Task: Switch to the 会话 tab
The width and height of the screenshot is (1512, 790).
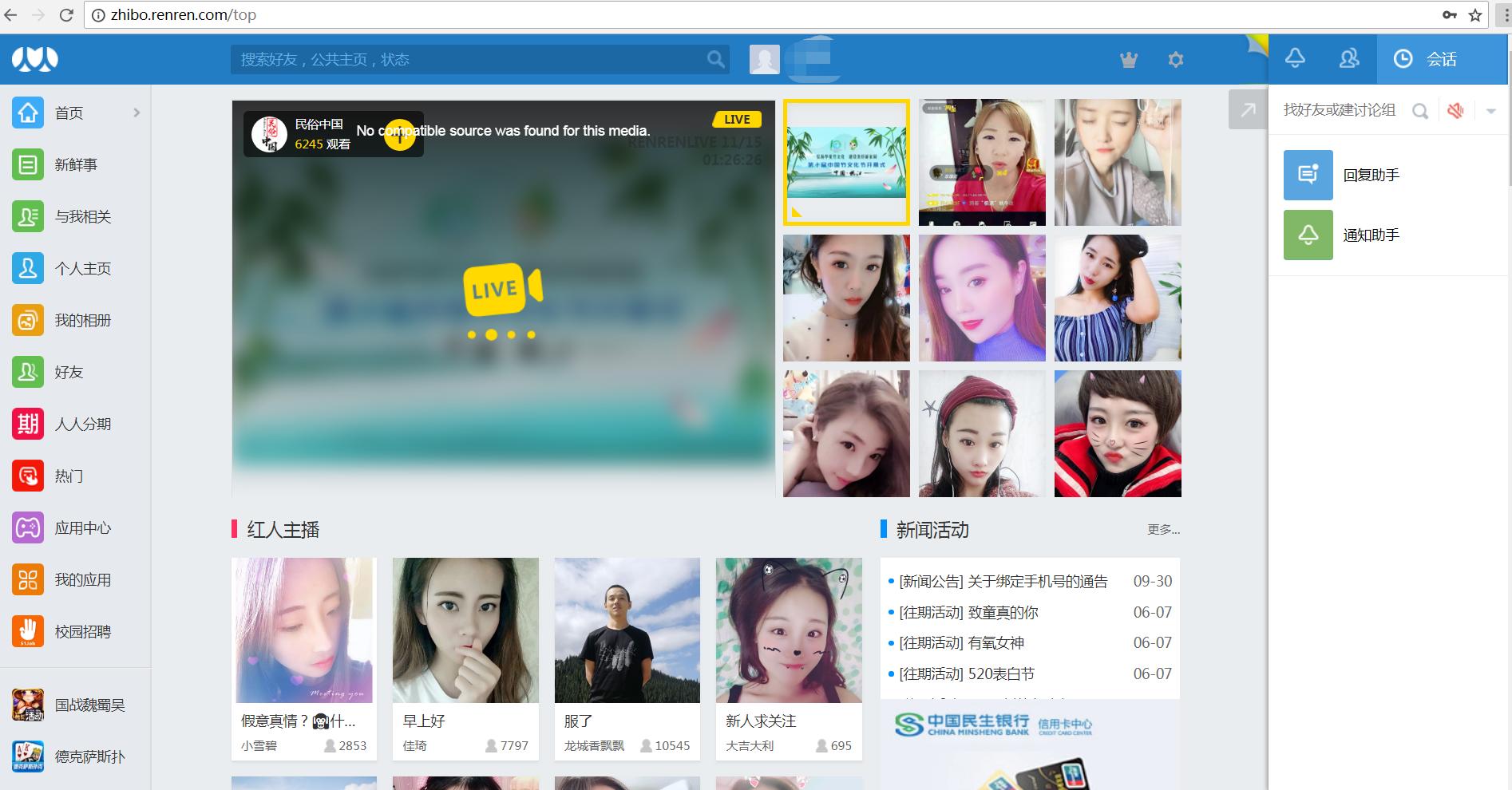Action: point(1426,59)
